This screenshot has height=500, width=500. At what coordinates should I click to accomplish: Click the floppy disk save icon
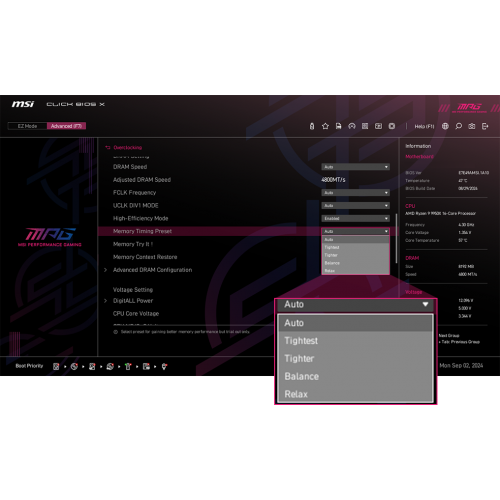339,126
